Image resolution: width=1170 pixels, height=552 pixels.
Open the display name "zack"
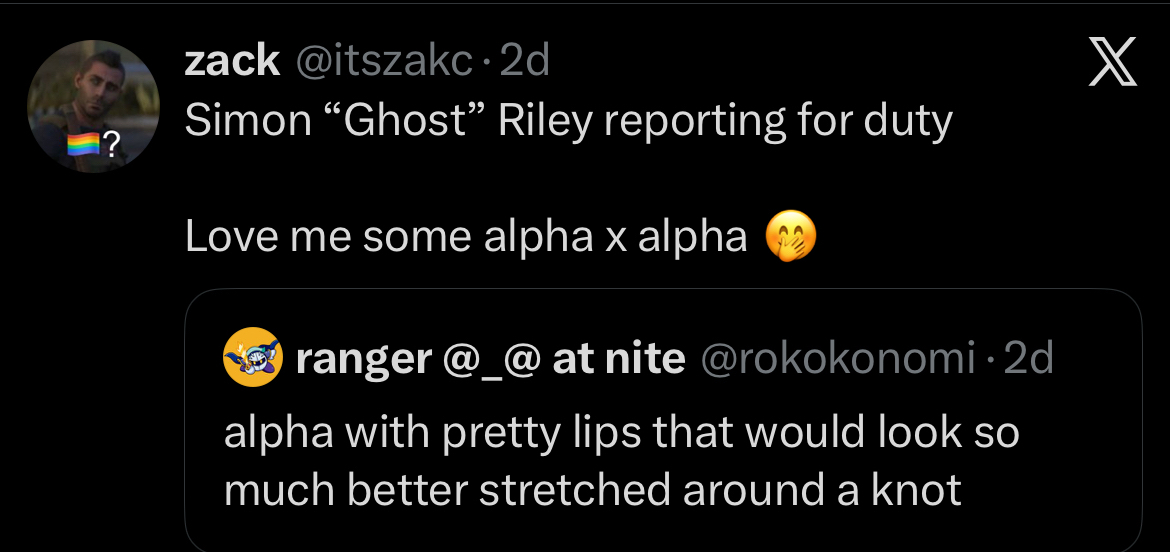point(232,62)
